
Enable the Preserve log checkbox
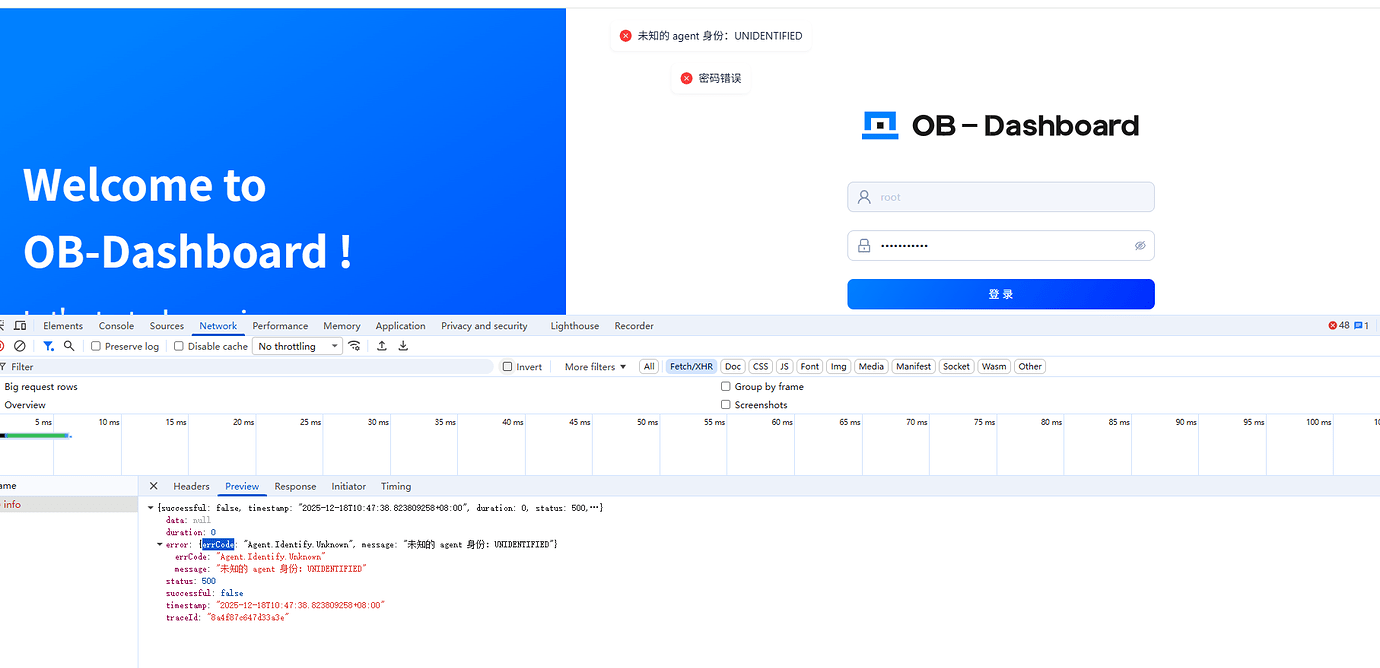pos(94,345)
